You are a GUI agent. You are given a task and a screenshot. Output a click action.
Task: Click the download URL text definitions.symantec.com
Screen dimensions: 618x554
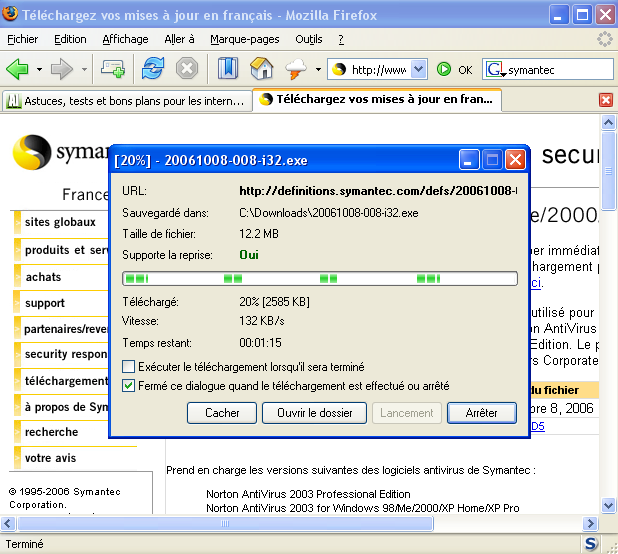tap(378, 191)
